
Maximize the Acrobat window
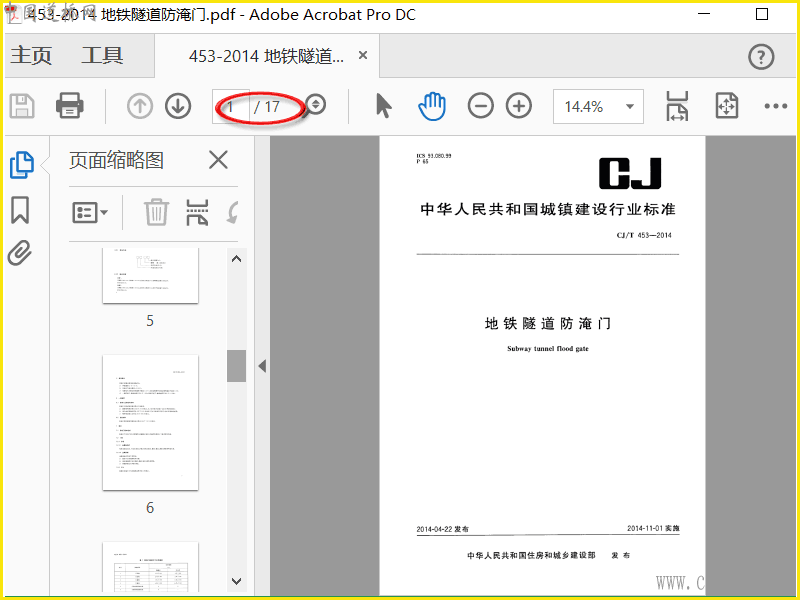pyautogui.click(x=762, y=14)
